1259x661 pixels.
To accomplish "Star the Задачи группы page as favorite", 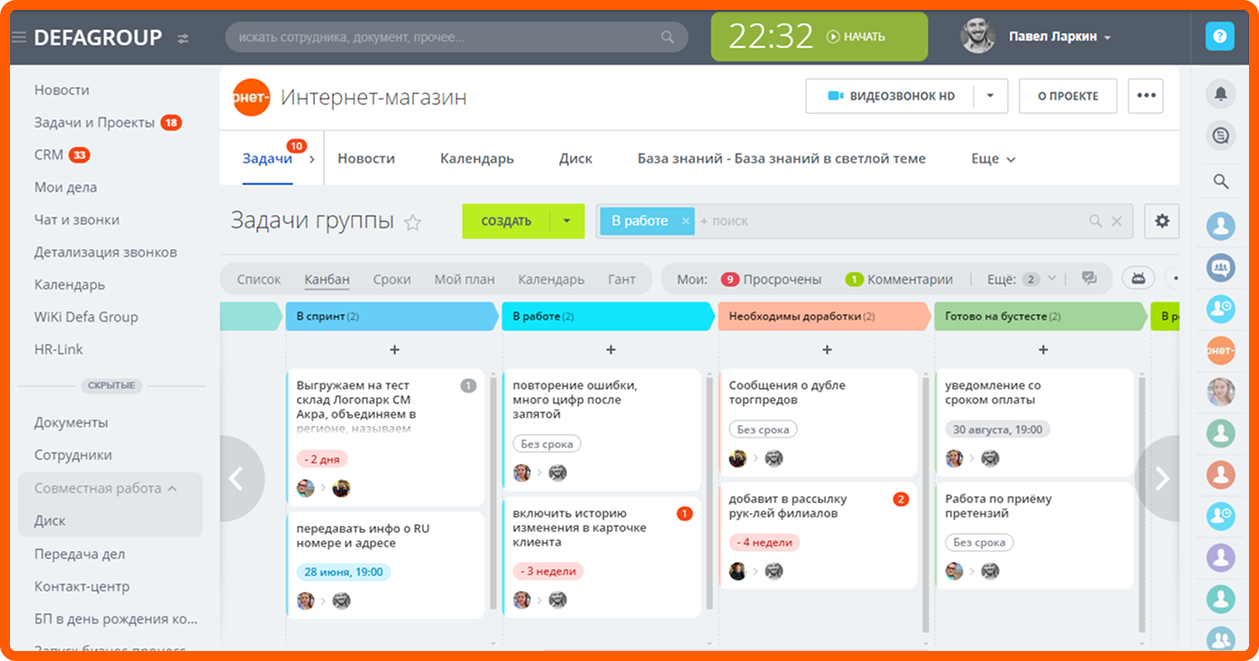I will click(x=412, y=222).
